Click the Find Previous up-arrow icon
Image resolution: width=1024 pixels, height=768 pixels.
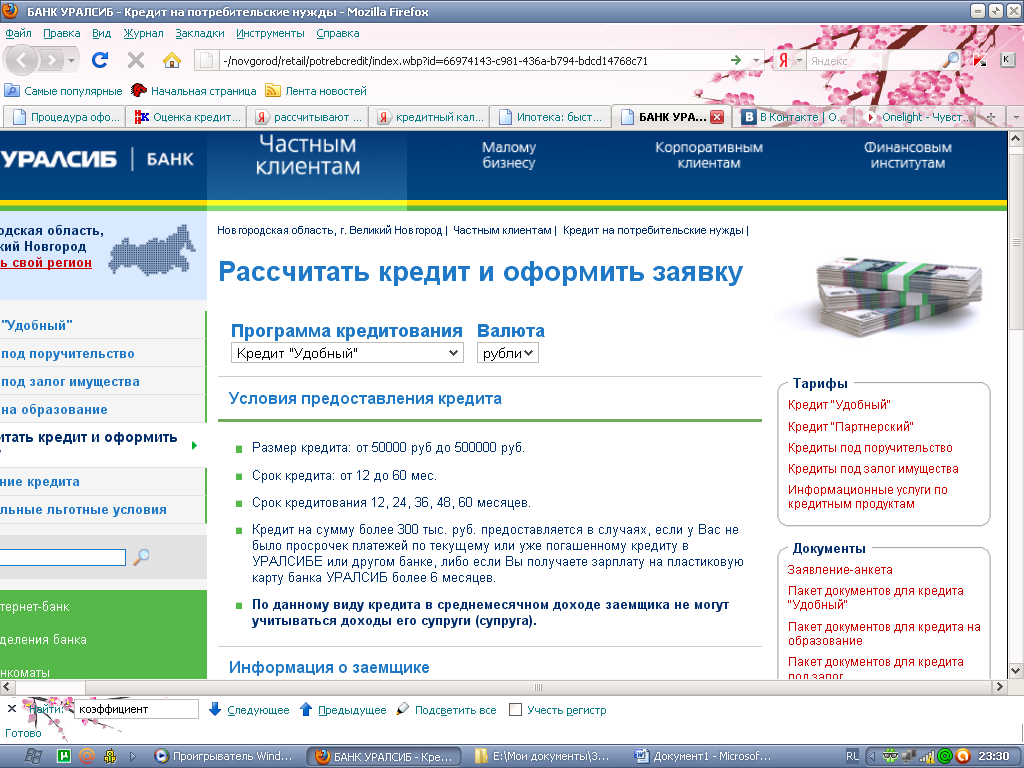point(306,709)
